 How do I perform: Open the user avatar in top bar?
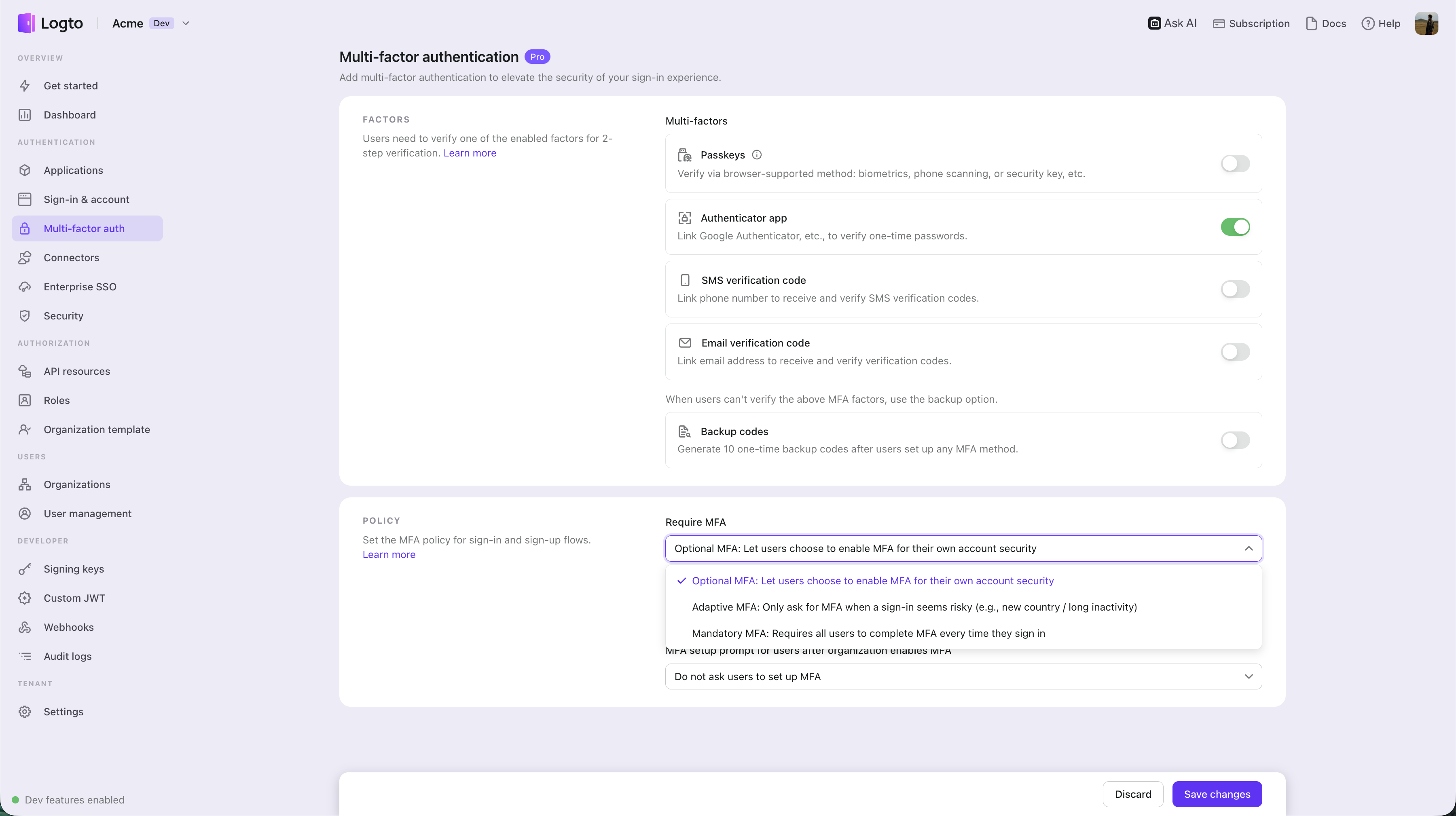click(1426, 23)
